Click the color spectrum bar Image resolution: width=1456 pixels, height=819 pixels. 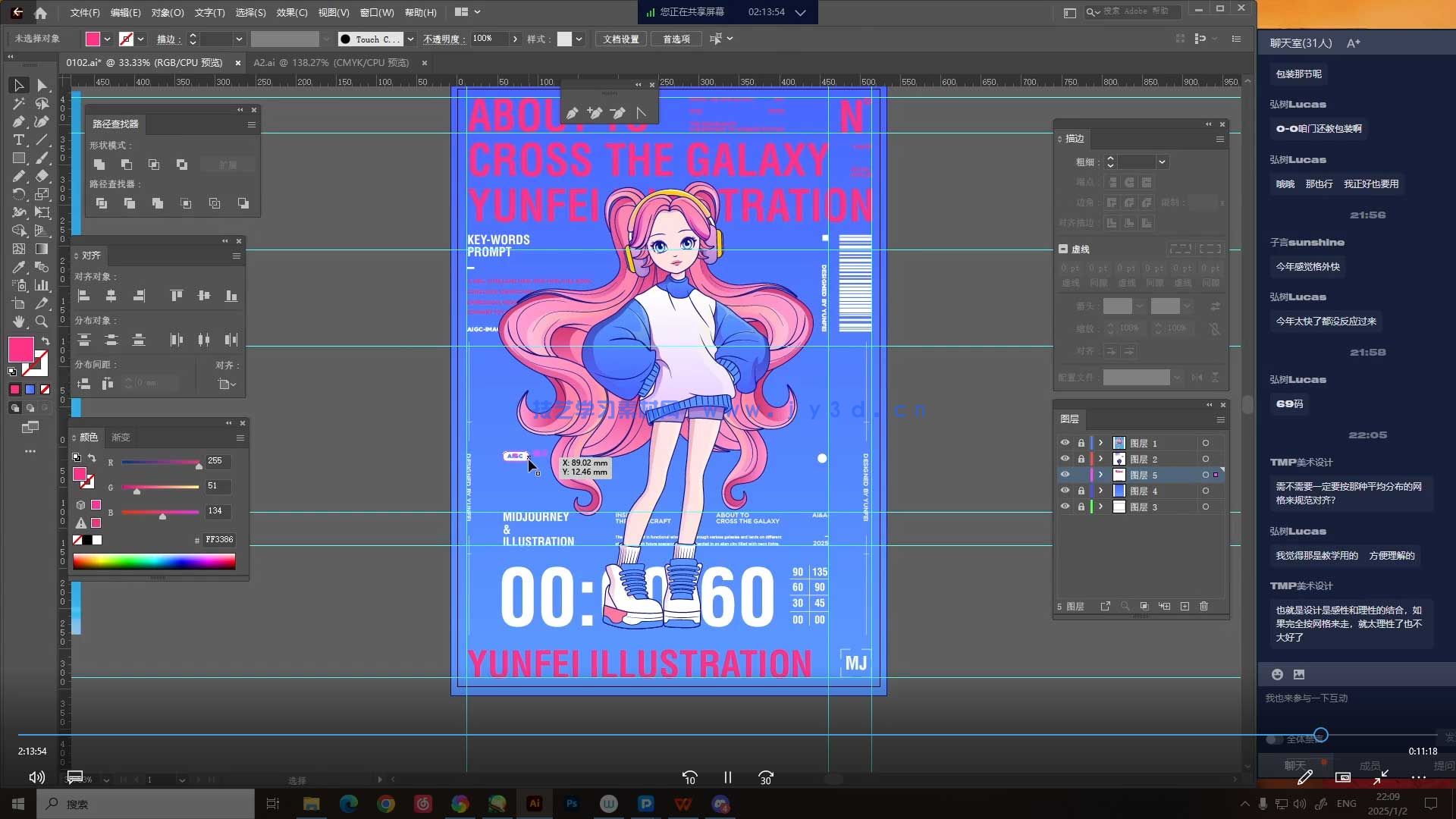point(154,561)
